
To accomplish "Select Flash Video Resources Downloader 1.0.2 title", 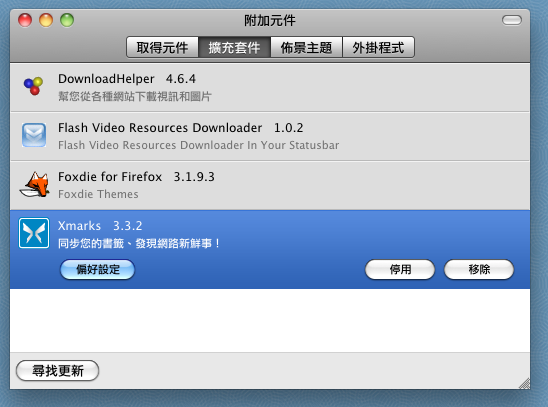I will [181, 128].
